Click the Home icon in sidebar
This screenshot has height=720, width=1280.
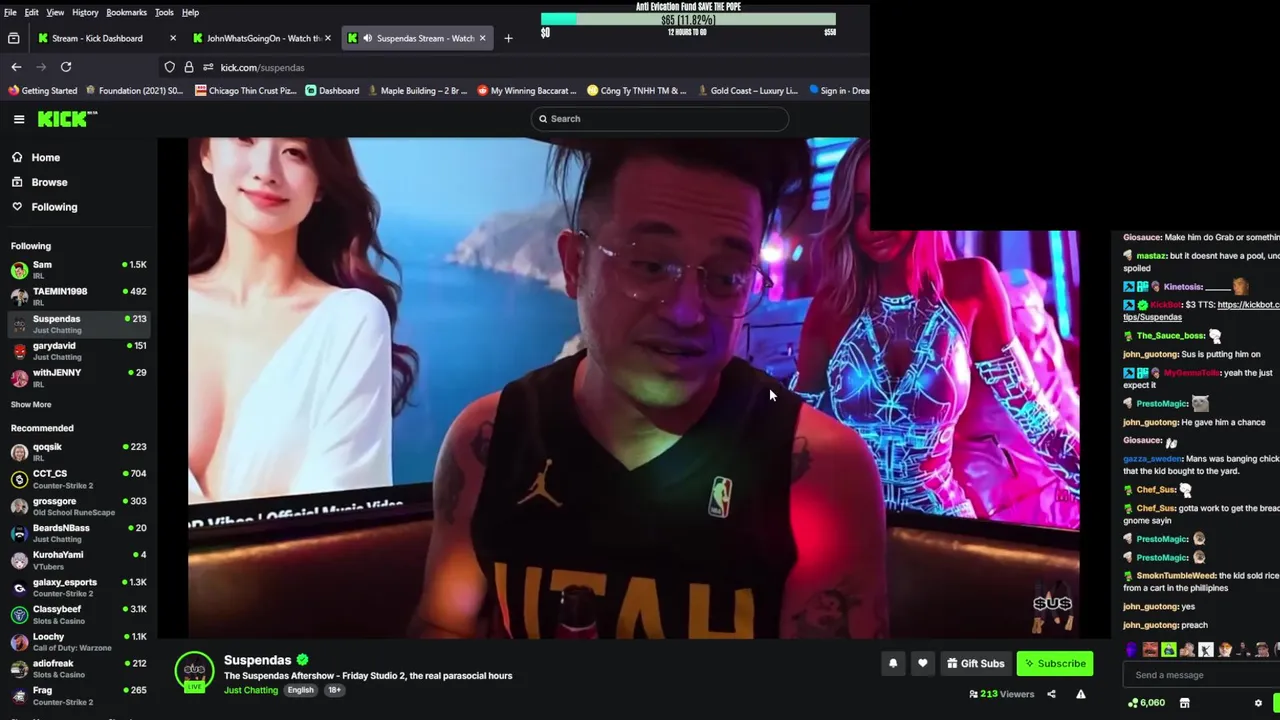17,157
